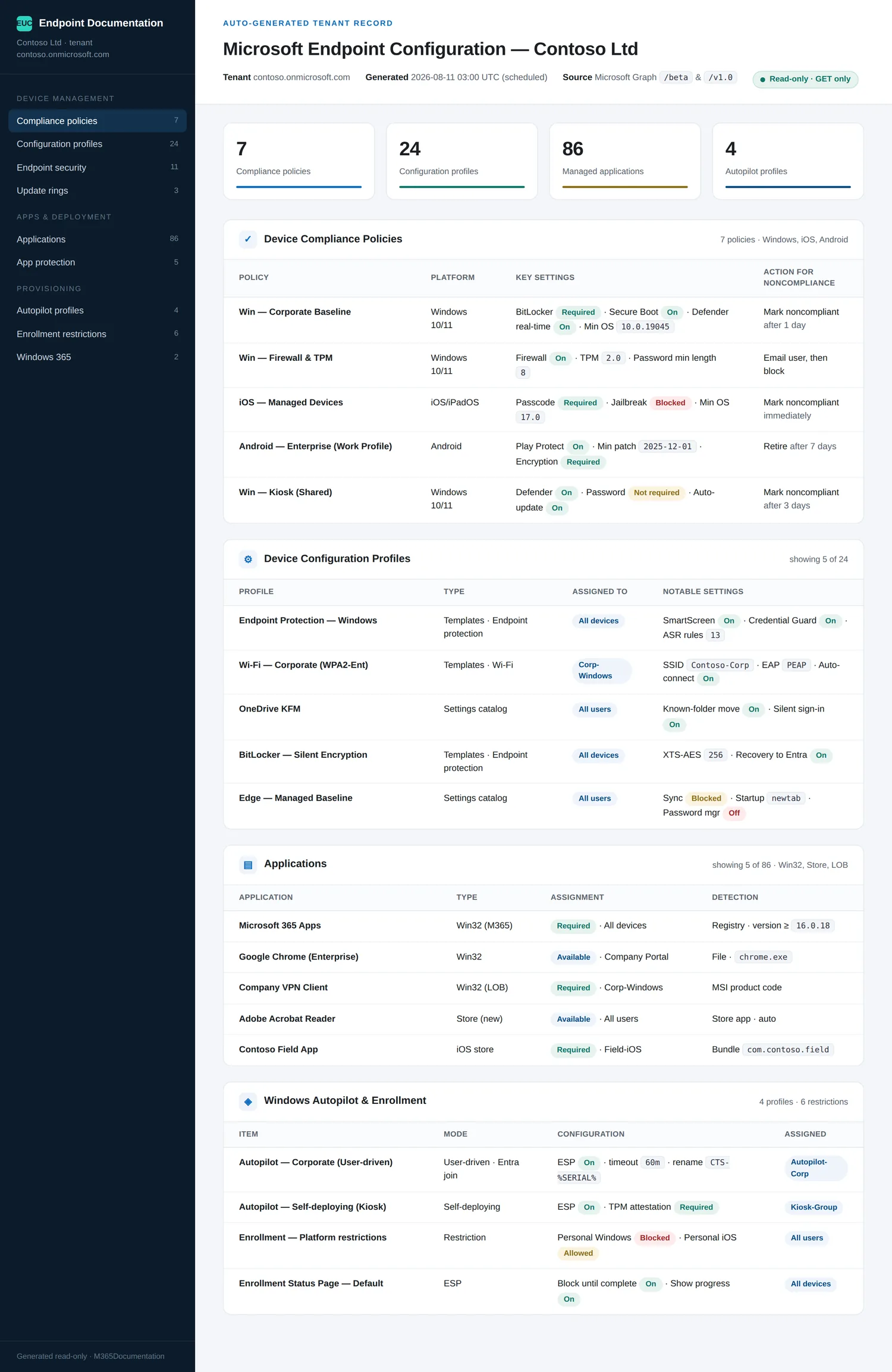Click the TPM attestation Required badge
The width and height of the screenshot is (892, 1372).
(x=696, y=1207)
